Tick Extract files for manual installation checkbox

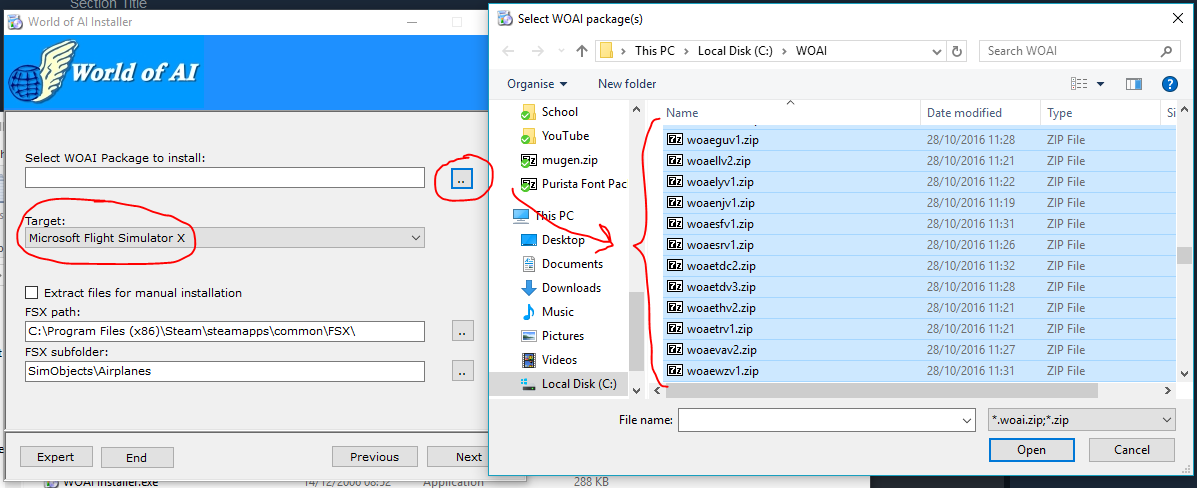click(31, 292)
